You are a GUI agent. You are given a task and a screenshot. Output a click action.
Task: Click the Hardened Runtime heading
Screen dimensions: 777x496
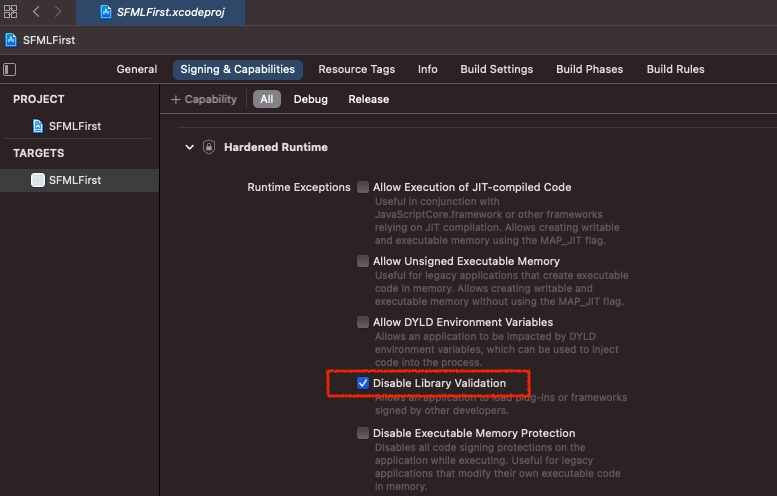[276, 147]
